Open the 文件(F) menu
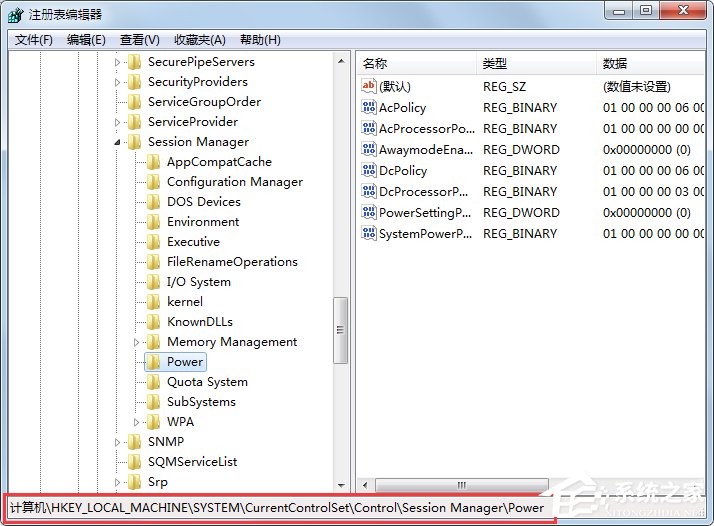 (x=33, y=40)
